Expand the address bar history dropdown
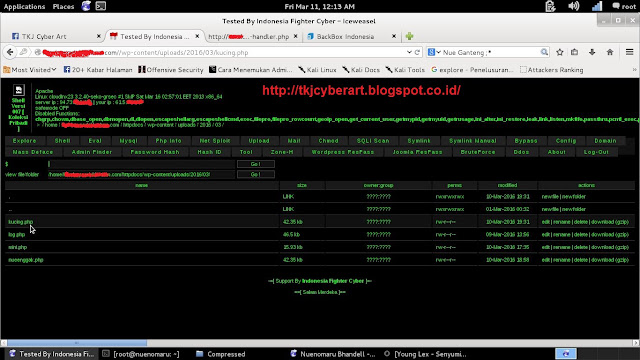Viewport: 640px width, 360px height. 409,52
